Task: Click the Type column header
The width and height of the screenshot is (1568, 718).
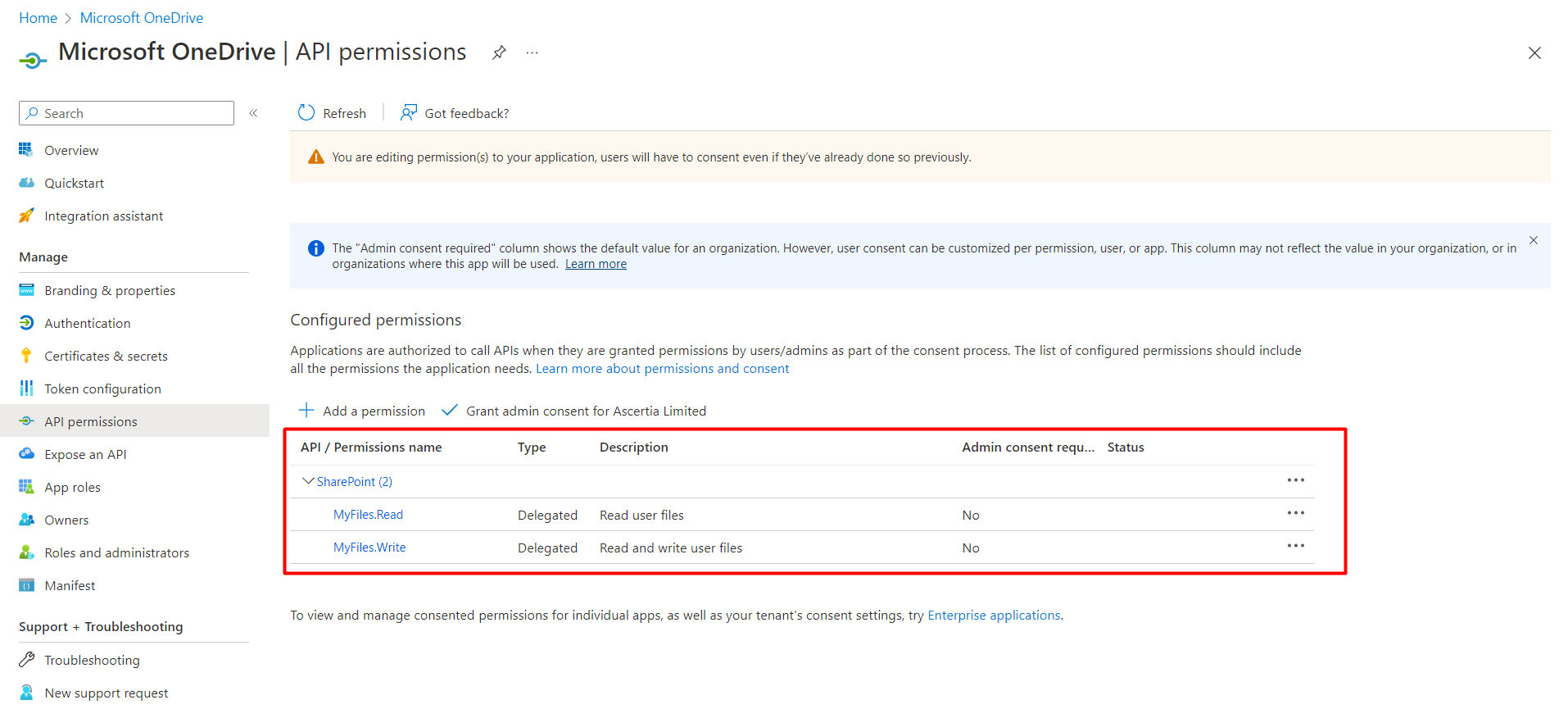Action: pos(532,448)
